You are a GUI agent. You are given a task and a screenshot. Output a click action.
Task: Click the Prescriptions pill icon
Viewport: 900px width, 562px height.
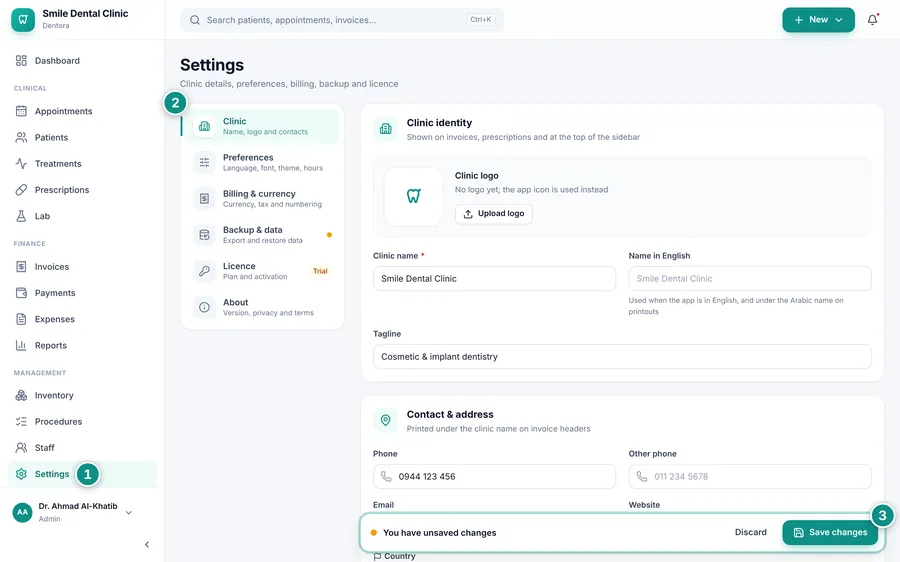[21, 189]
